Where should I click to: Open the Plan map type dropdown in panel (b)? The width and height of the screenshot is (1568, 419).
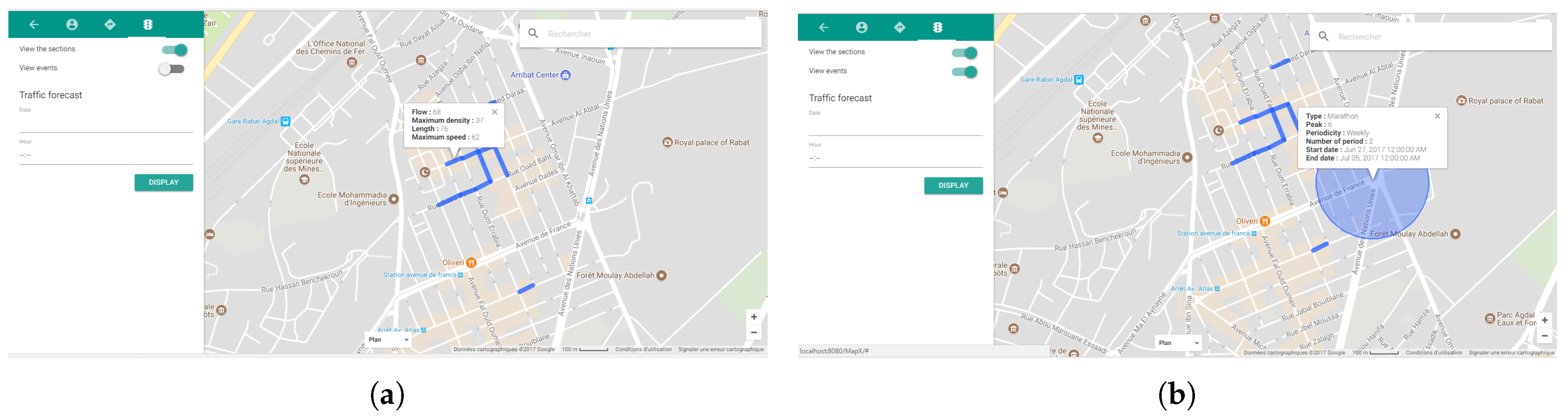(x=1178, y=343)
